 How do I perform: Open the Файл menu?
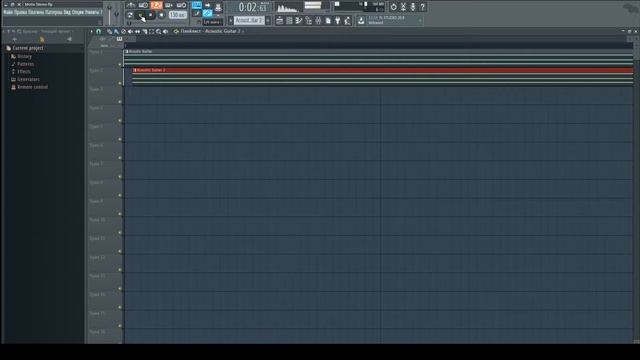(x=9, y=12)
